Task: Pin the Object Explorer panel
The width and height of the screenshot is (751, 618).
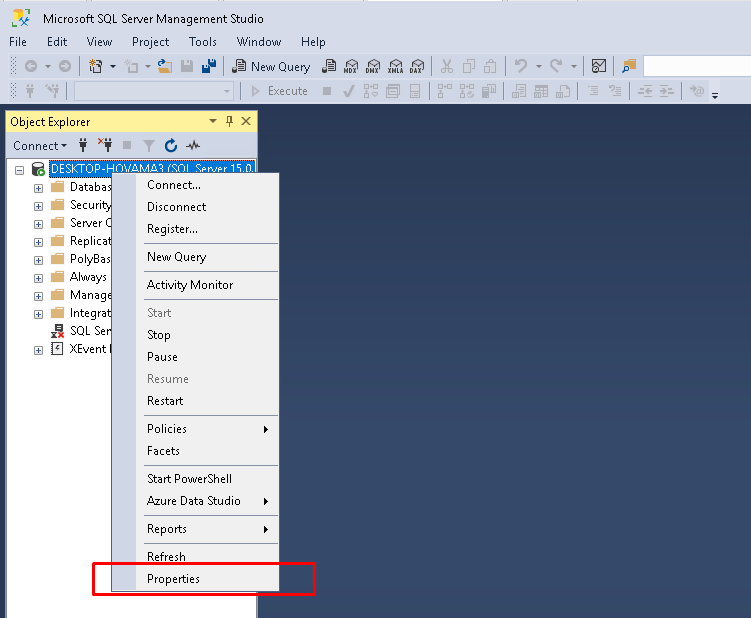Action: (x=229, y=122)
